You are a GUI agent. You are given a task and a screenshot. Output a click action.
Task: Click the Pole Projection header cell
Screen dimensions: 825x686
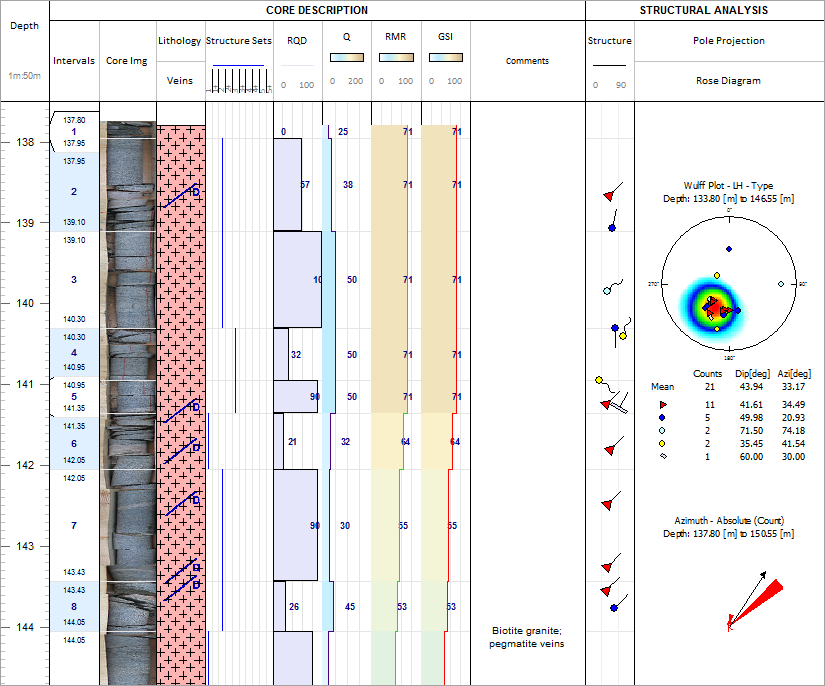(729, 40)
